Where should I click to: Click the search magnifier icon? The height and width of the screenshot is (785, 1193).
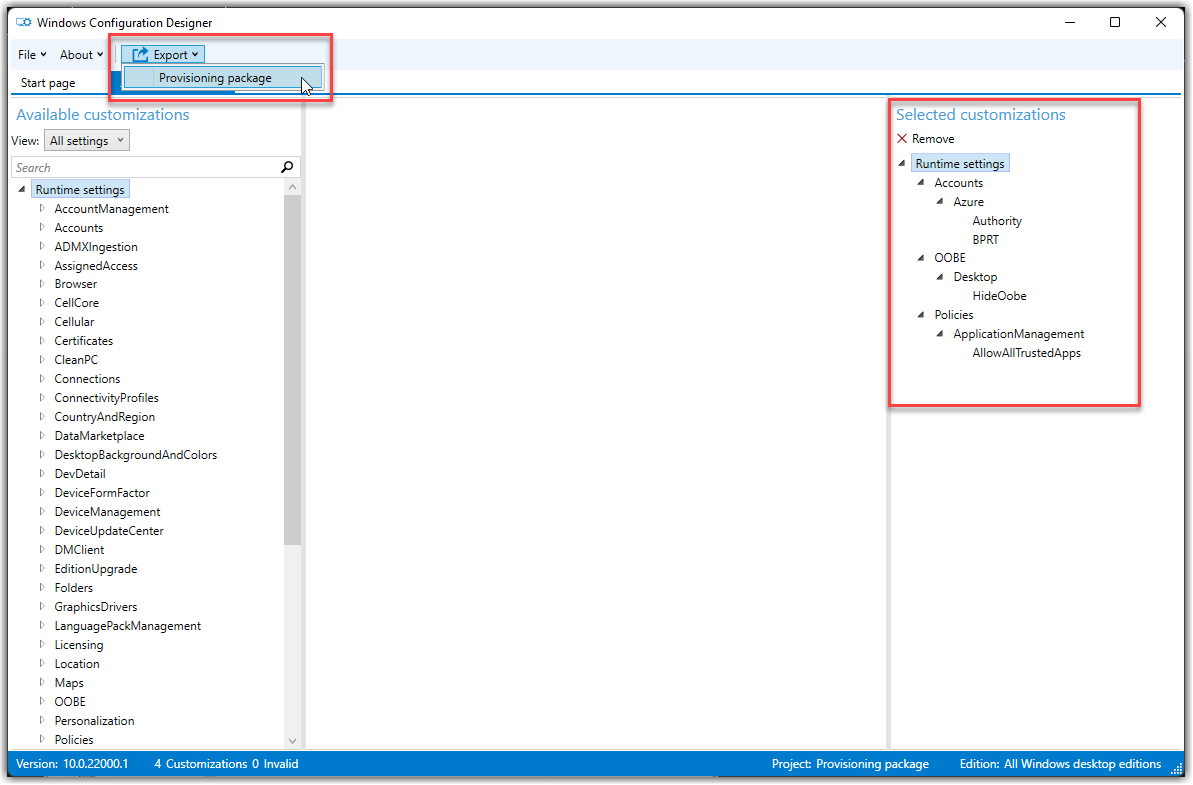point(287,167)
